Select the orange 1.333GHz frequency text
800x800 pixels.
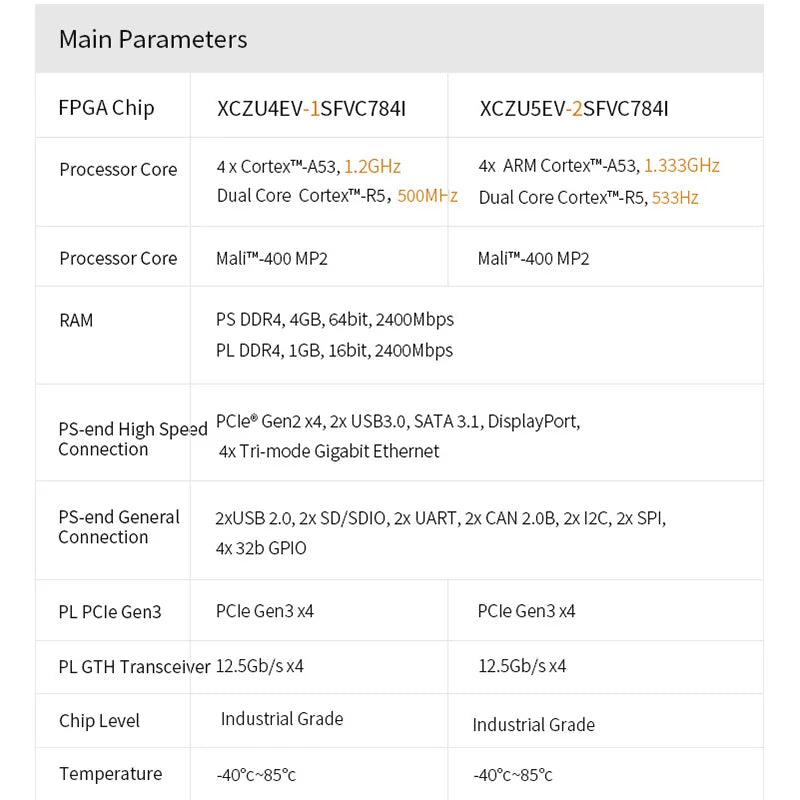point(681,166)
